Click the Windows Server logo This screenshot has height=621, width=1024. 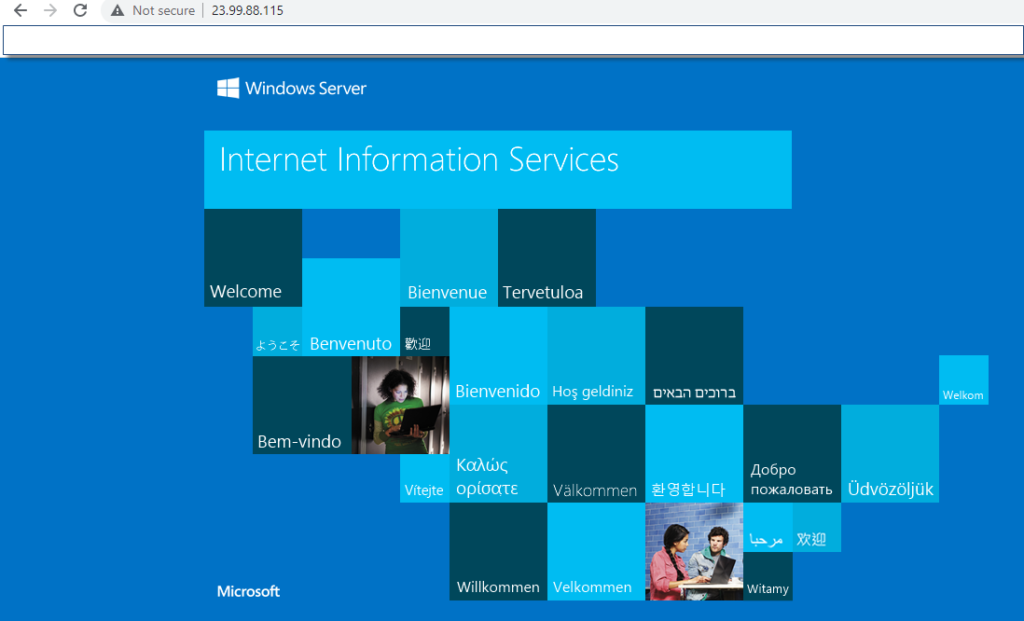[x=291, y=88]
